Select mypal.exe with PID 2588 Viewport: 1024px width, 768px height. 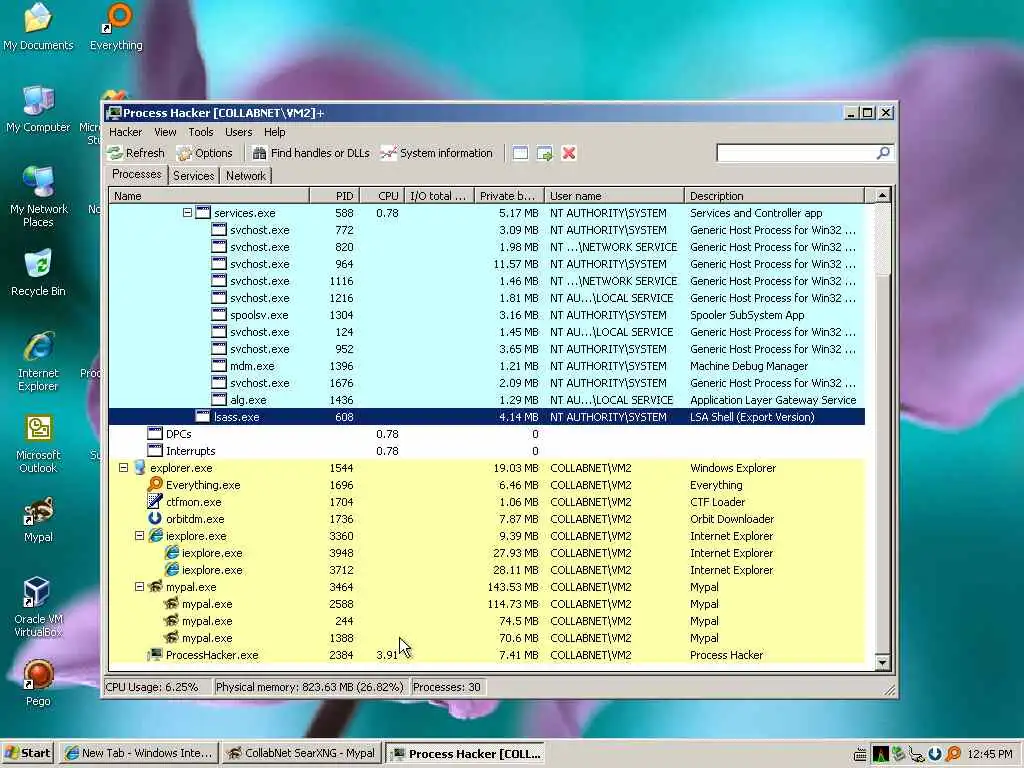pos(487,603)
